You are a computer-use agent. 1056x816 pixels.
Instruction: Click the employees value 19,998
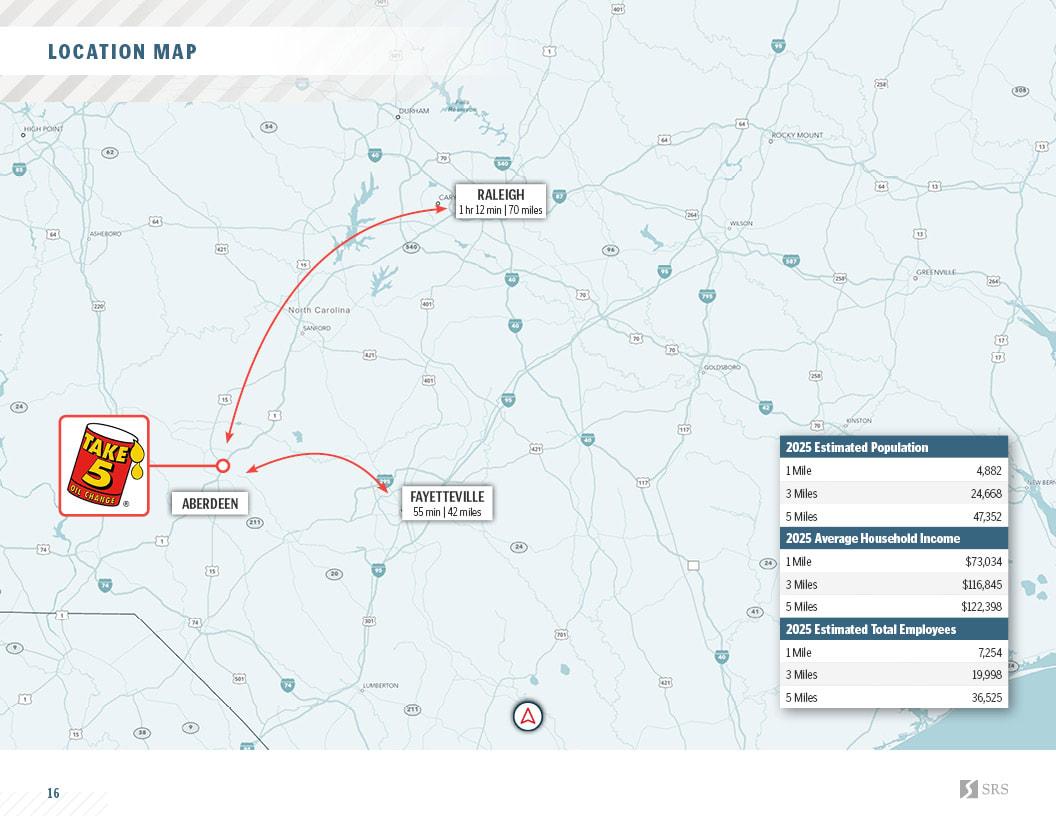click(987, 675)
